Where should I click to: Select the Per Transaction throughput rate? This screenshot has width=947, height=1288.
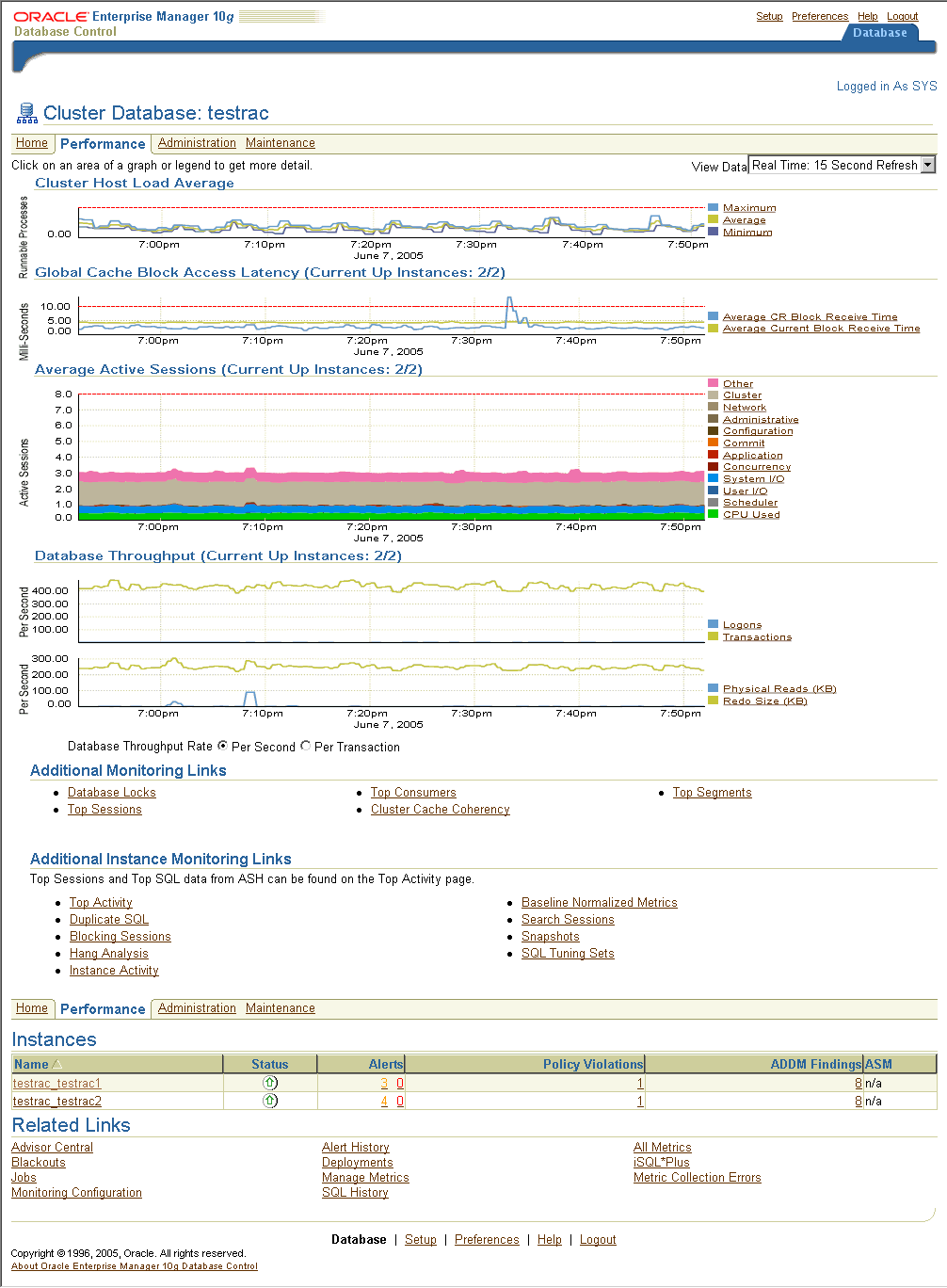click(x=305, y=746)
